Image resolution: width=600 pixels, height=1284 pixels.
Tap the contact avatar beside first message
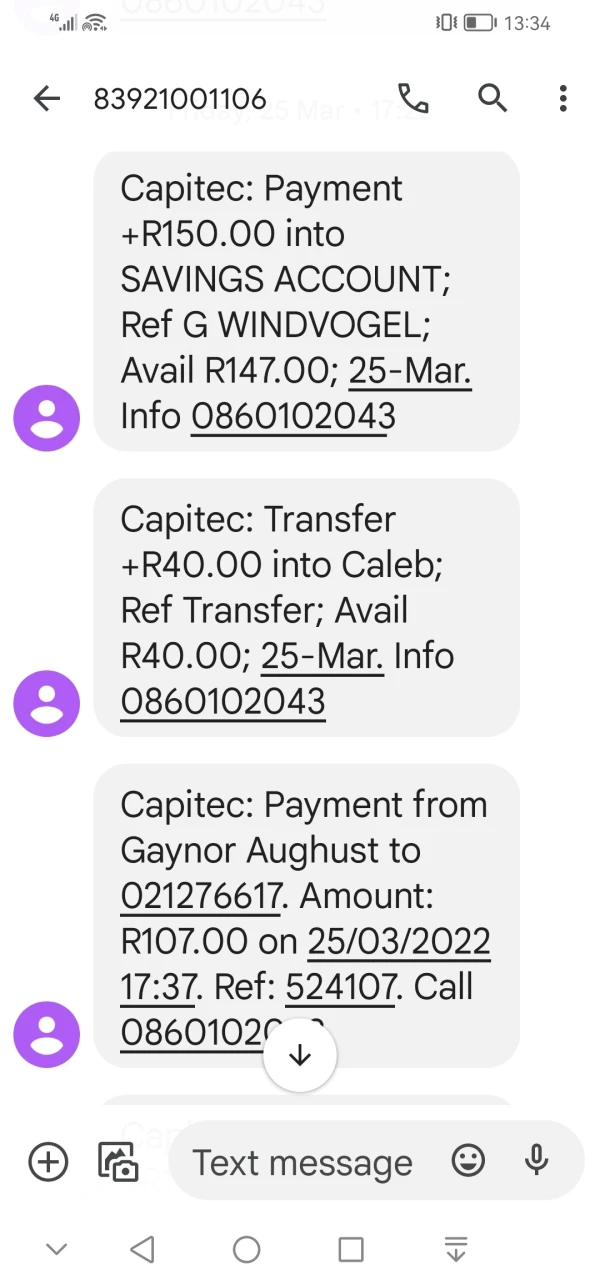coord(46,418)
